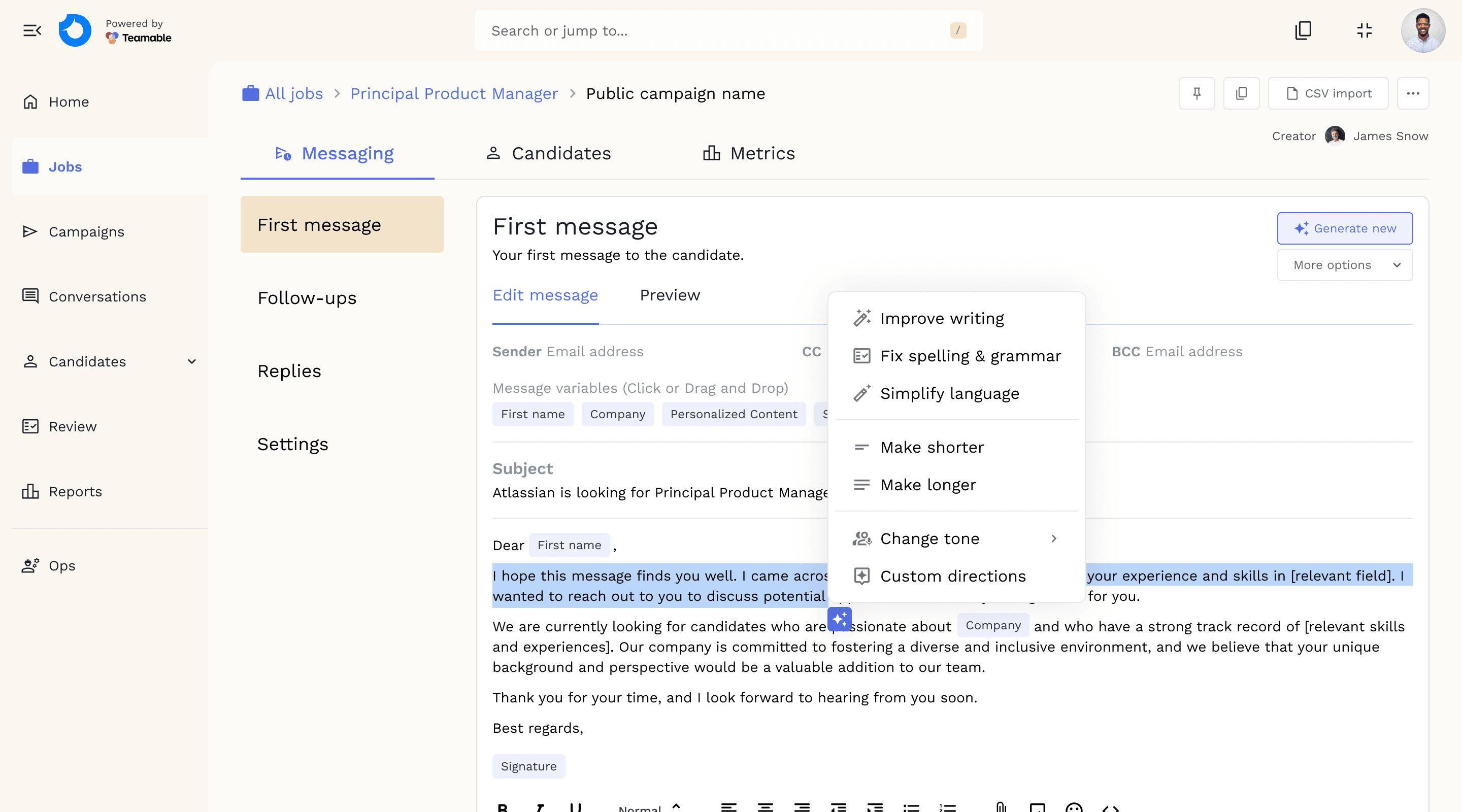Expand the Candidates section in the sidebar
Screen dimensions: 1462x812
pyautogui.click(x=192, y=361)
